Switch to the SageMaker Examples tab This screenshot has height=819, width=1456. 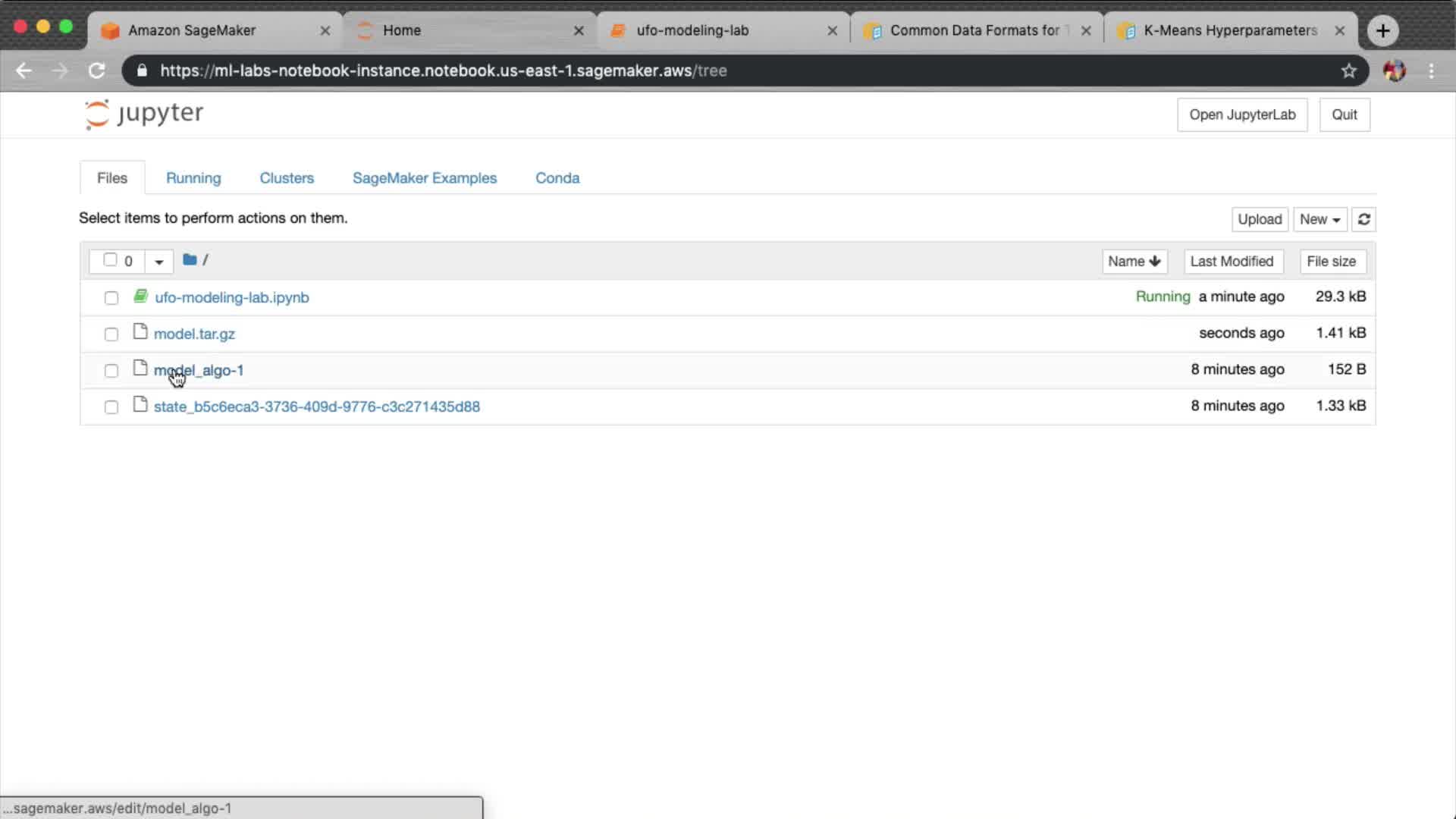pyautogui.click(x=424, y=178)
